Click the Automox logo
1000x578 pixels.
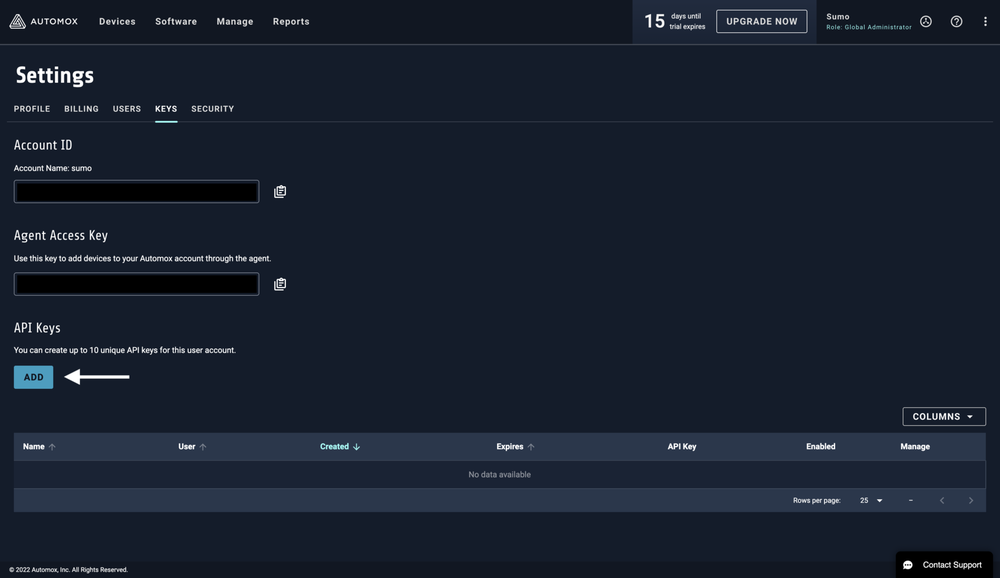(47, 21)
